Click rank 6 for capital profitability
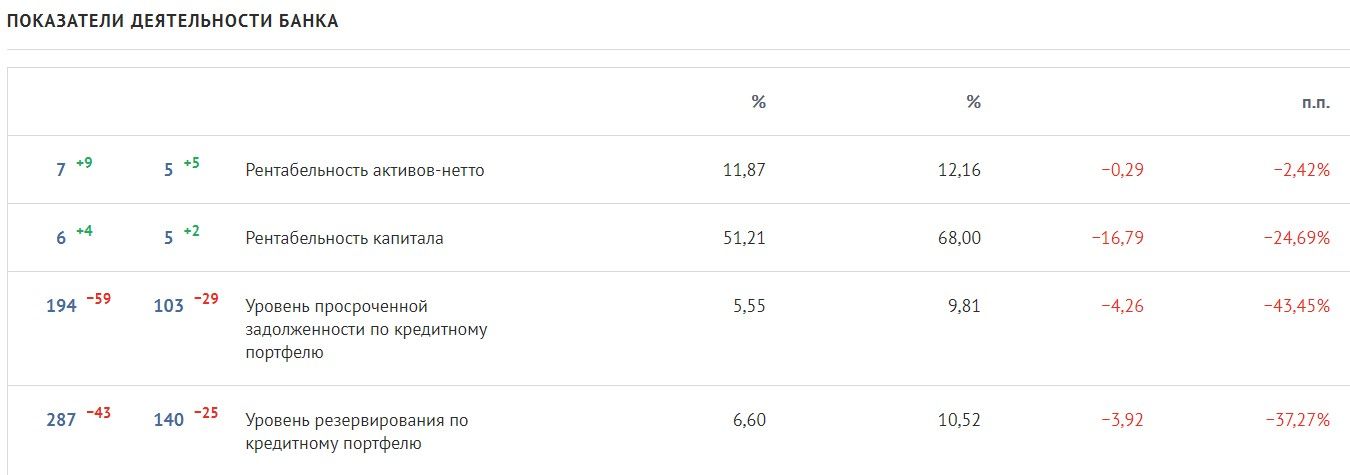 pos(61,238)
